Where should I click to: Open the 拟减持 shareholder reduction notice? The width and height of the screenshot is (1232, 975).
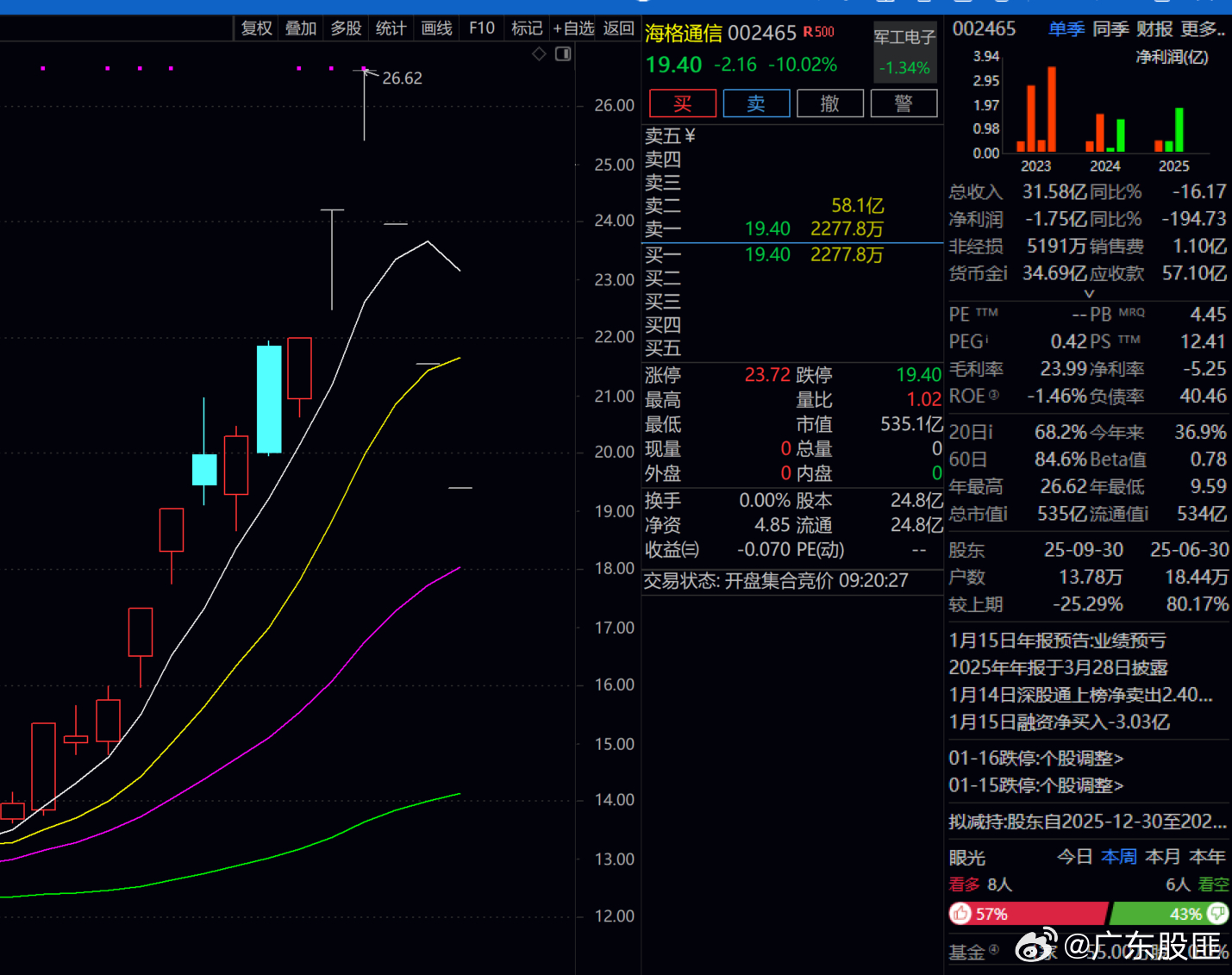[1088, 822]
